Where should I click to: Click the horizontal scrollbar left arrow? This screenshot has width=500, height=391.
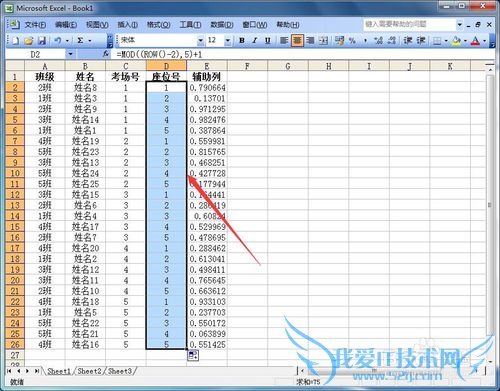point(302,370)
